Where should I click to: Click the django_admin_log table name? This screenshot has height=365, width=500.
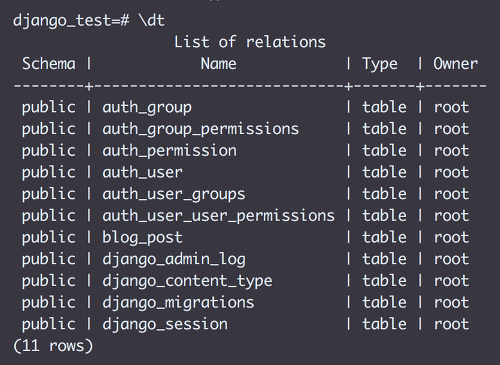174,259
